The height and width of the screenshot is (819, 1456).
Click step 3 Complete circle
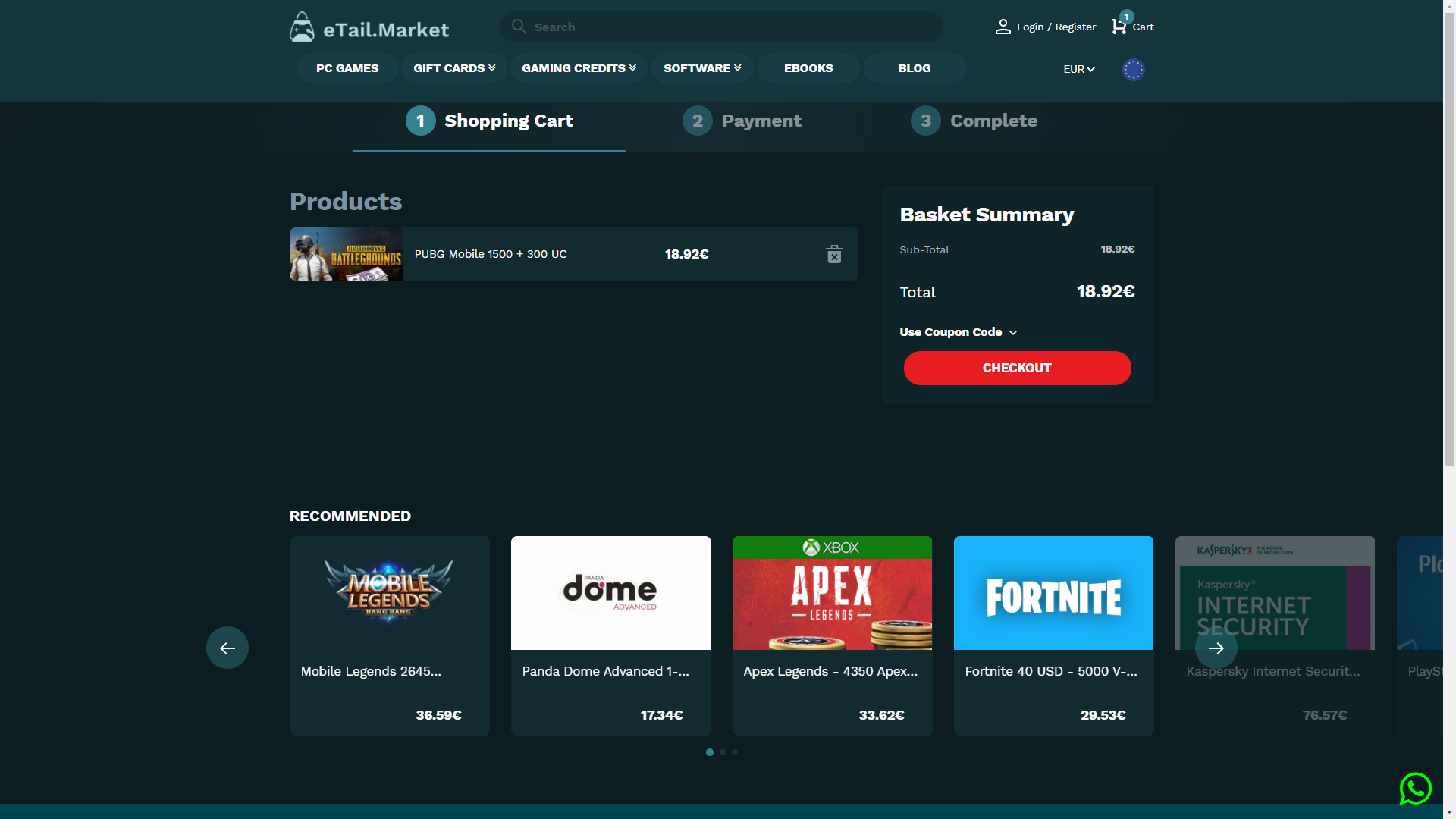click(926, 121)
